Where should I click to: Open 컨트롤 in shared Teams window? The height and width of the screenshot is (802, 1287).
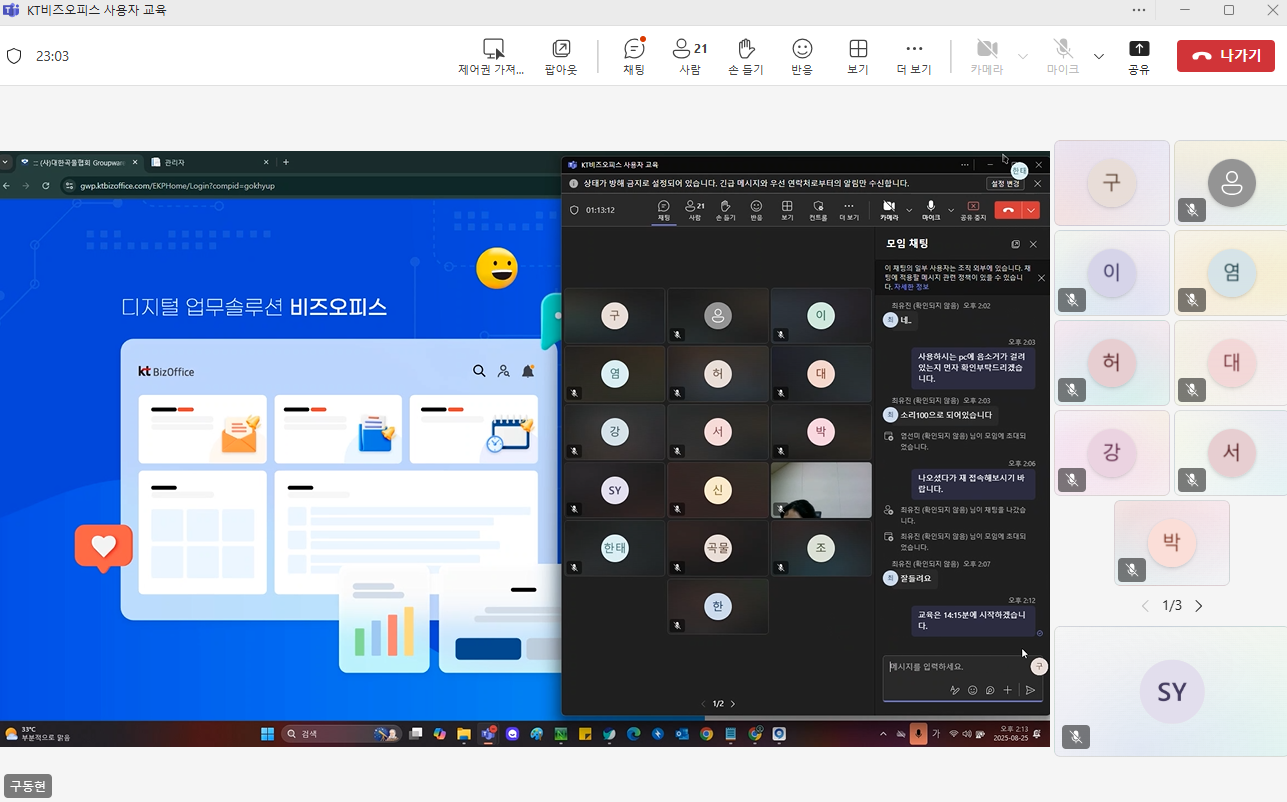(x=818, y=210)
